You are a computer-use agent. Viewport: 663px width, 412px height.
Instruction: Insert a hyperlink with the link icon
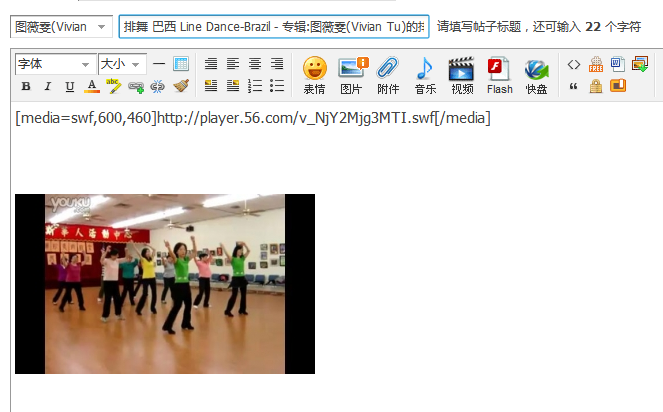tap(136, 87)
